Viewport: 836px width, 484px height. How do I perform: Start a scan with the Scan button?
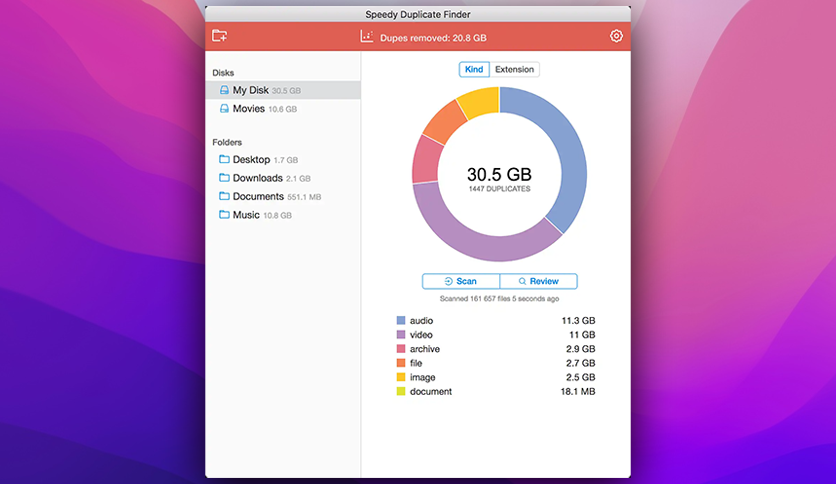click(461, 281)
